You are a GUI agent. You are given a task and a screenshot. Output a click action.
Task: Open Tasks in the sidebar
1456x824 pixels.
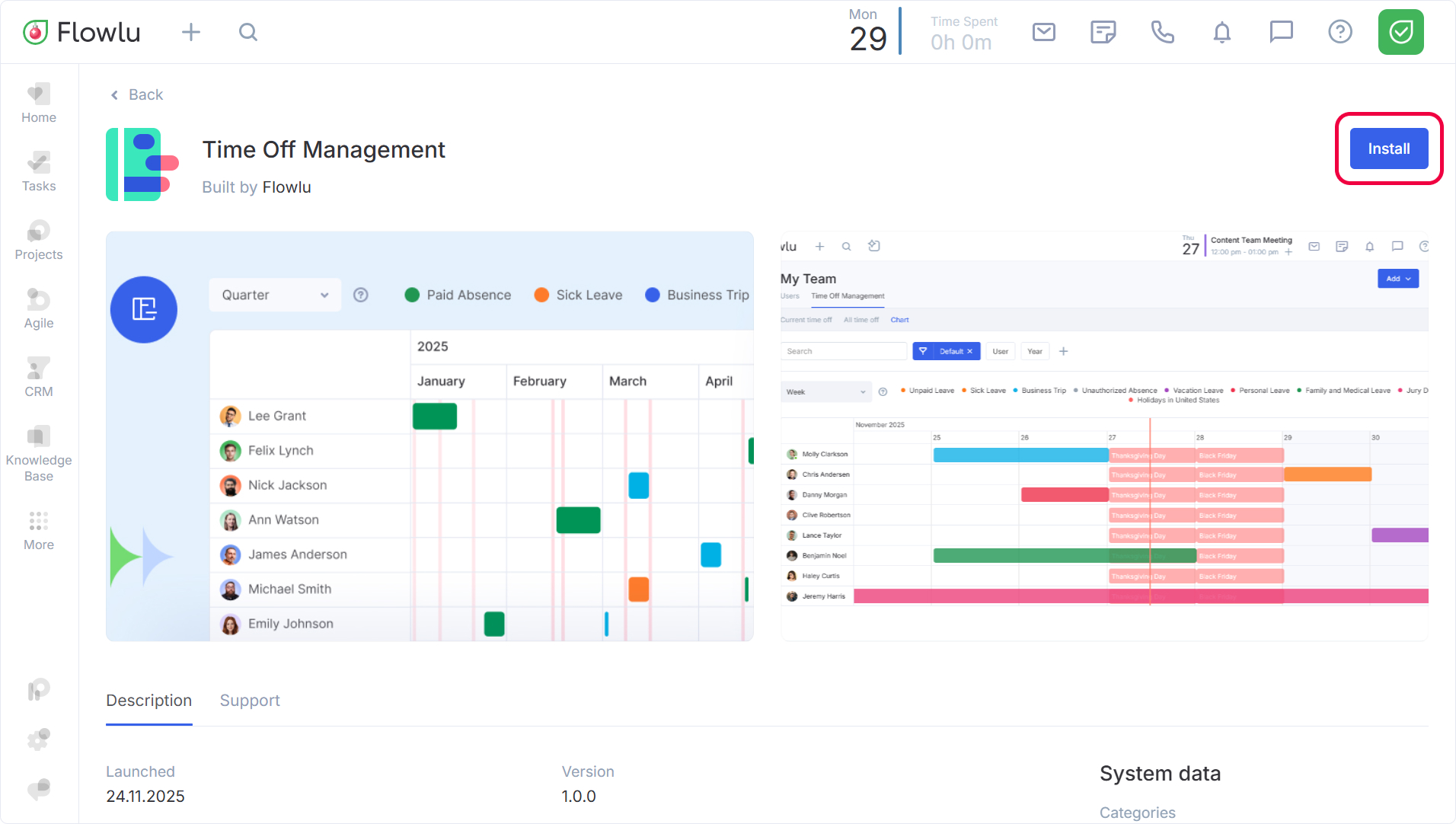pos(39,172)
